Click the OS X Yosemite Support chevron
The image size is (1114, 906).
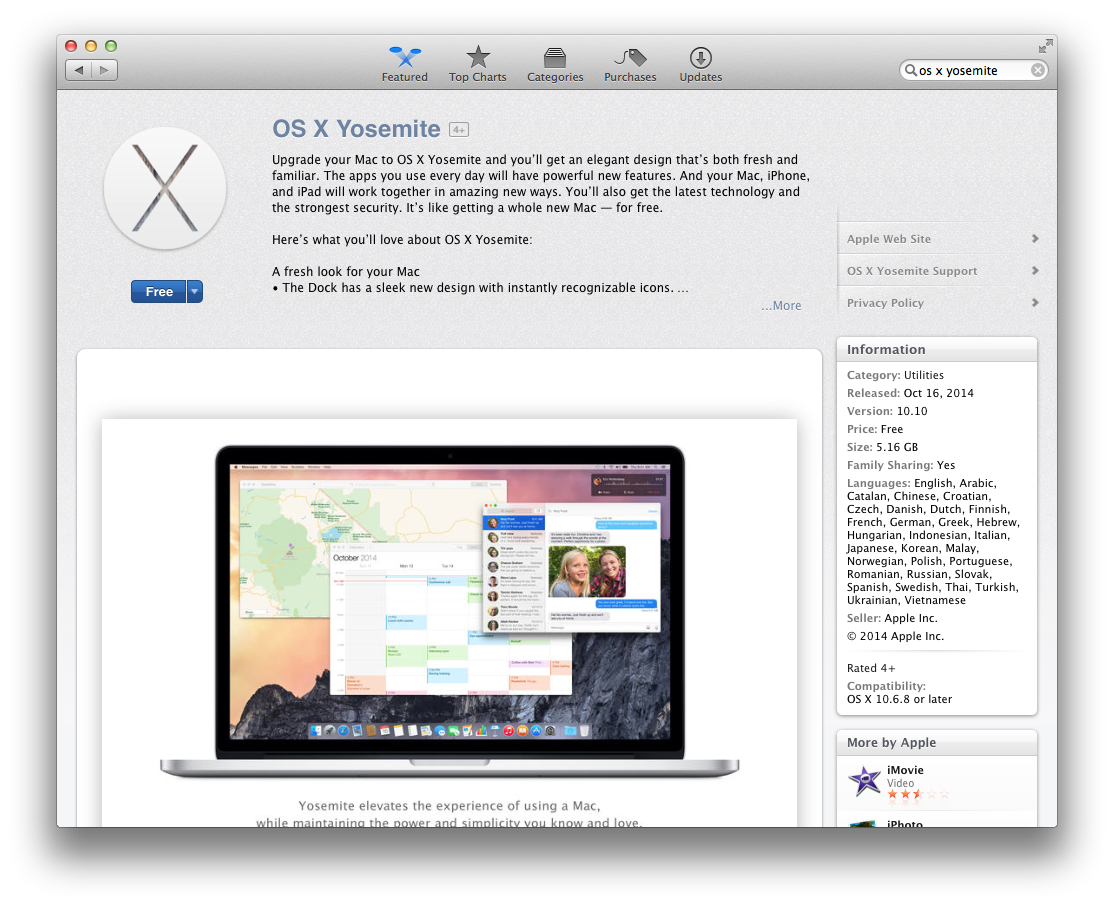click(x=1035, y=271)
